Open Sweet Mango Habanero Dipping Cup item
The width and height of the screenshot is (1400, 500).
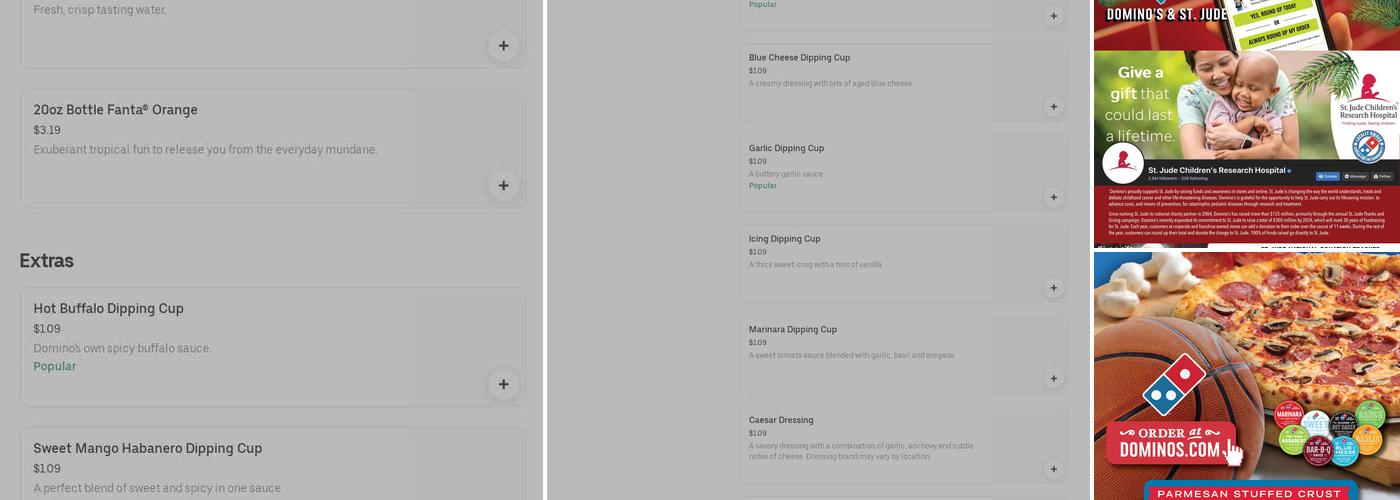(x=147, y=448)
